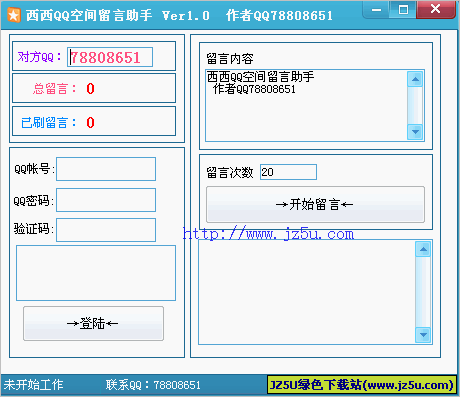Screen dimensions: 460x397
Task: Focus the 验证码 input field
Action: 106,230
